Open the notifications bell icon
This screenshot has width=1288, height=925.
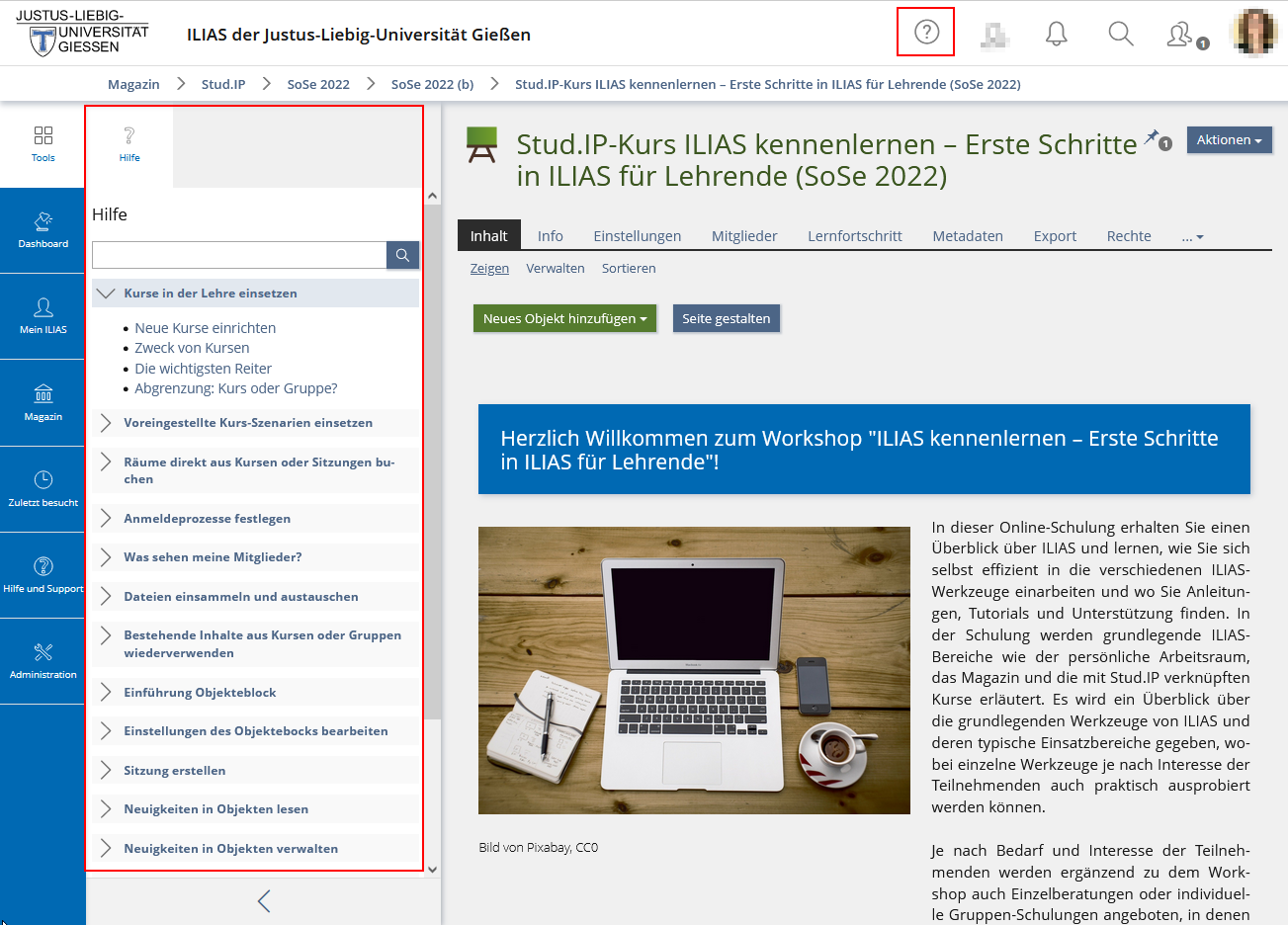coord(1056,35)
